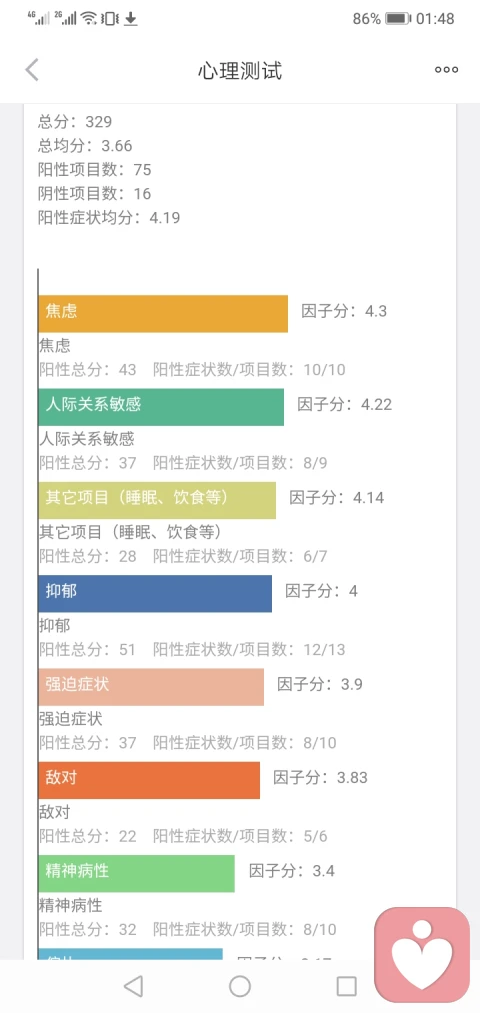Tap the battery indicator in status bar
Viewport: 480px width, 1013px height.
coord(398,19)
